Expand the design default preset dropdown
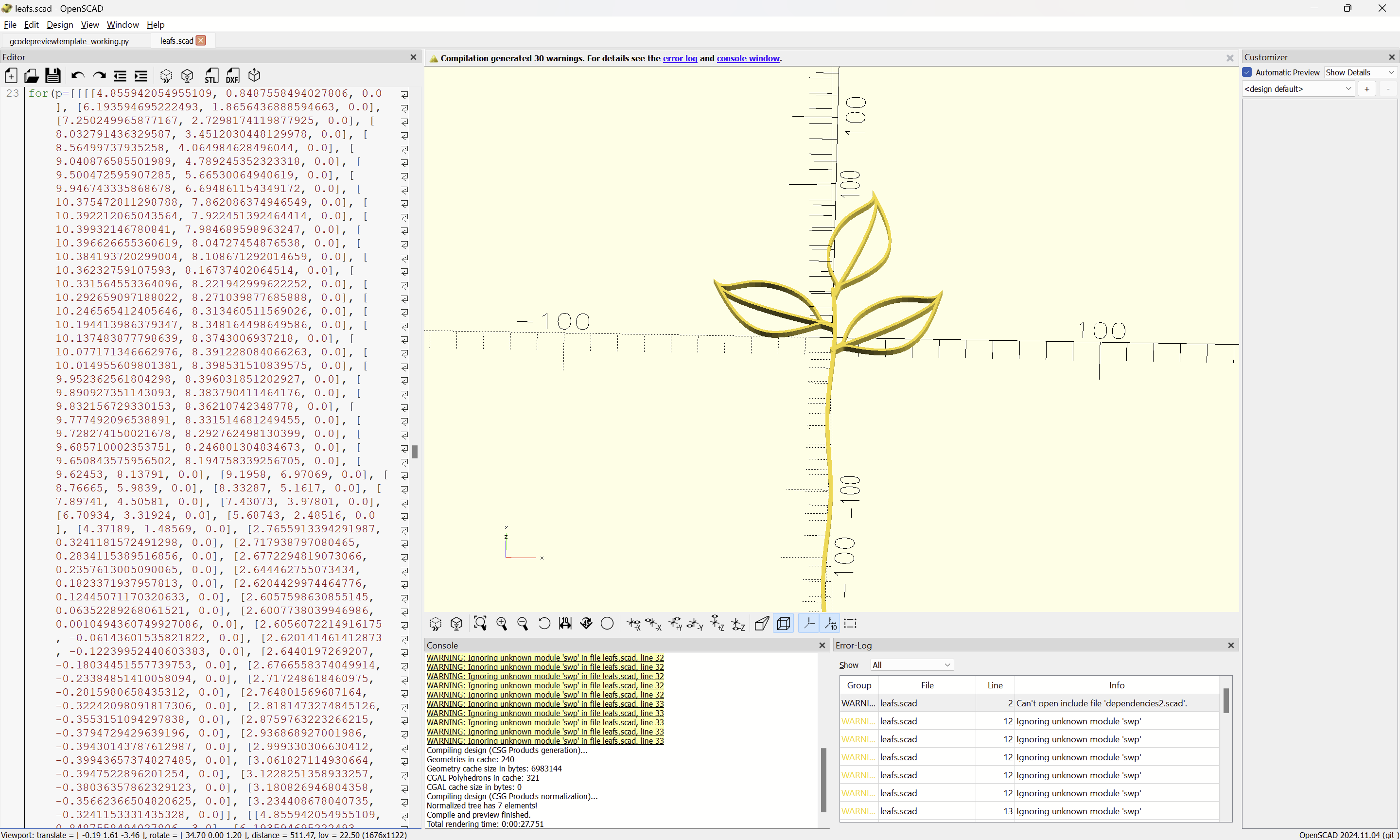Screen dimensions: 1400x840 click(1297, 89)
